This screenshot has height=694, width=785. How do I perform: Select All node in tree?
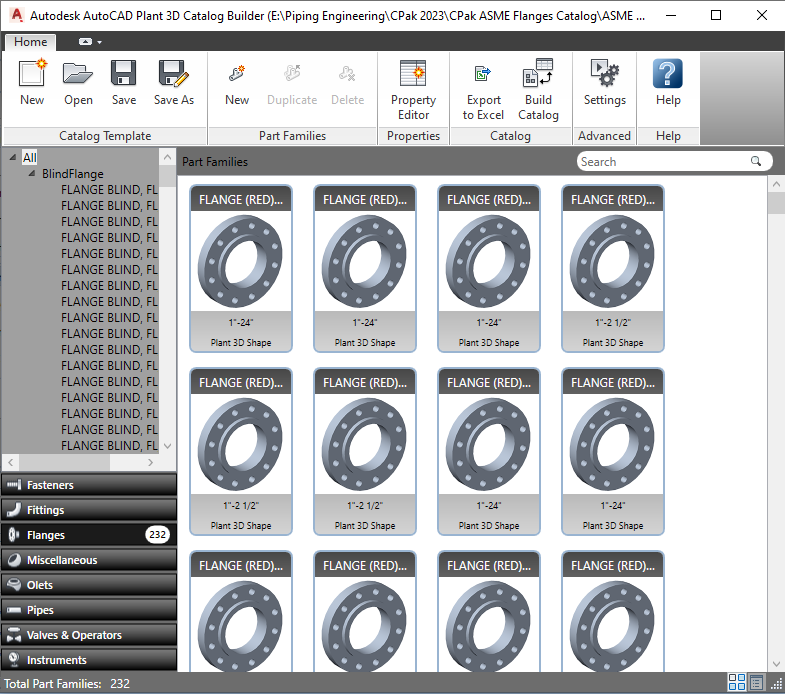[30, 158]
